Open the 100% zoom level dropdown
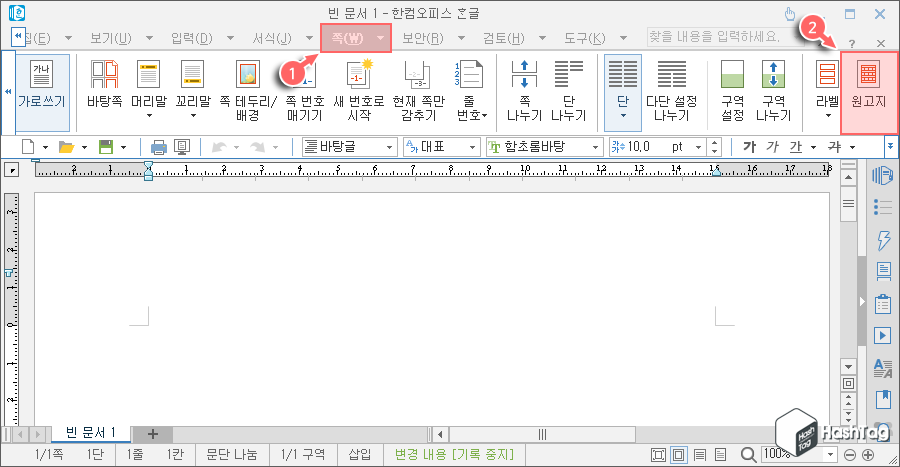Viewport: 900px width, 467px height. coord(830,455)
